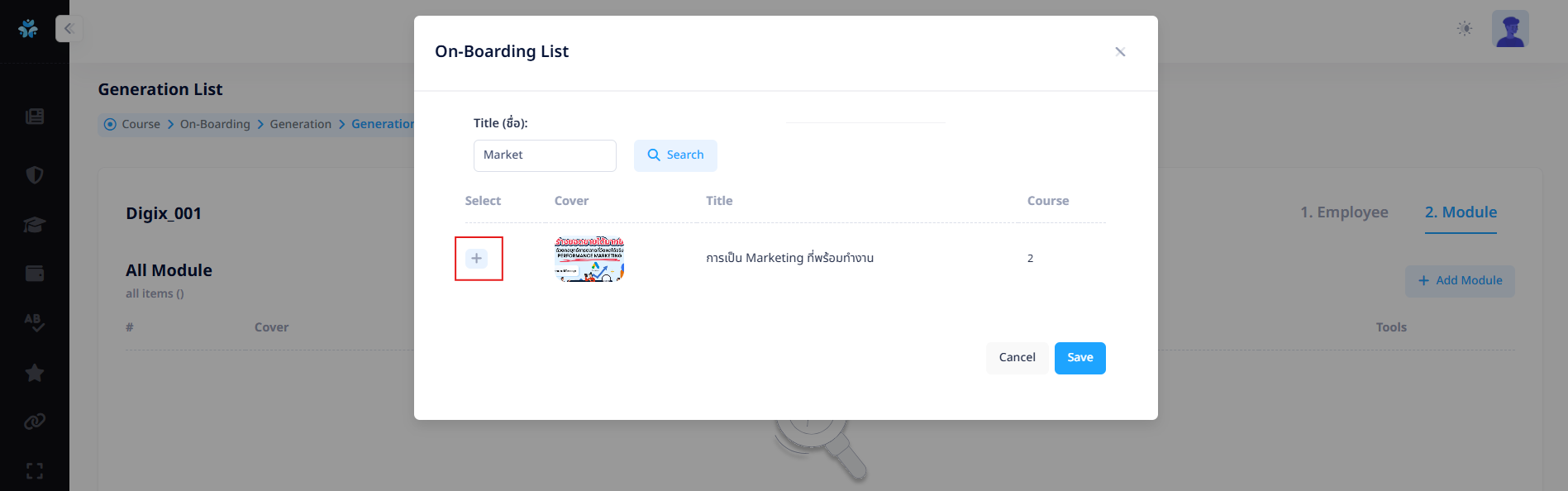Viewport: 1568px width, 491px height.
Task: Switch to the 1. Employee tab
Action: pyautogui.click(x=1344, y=212)
